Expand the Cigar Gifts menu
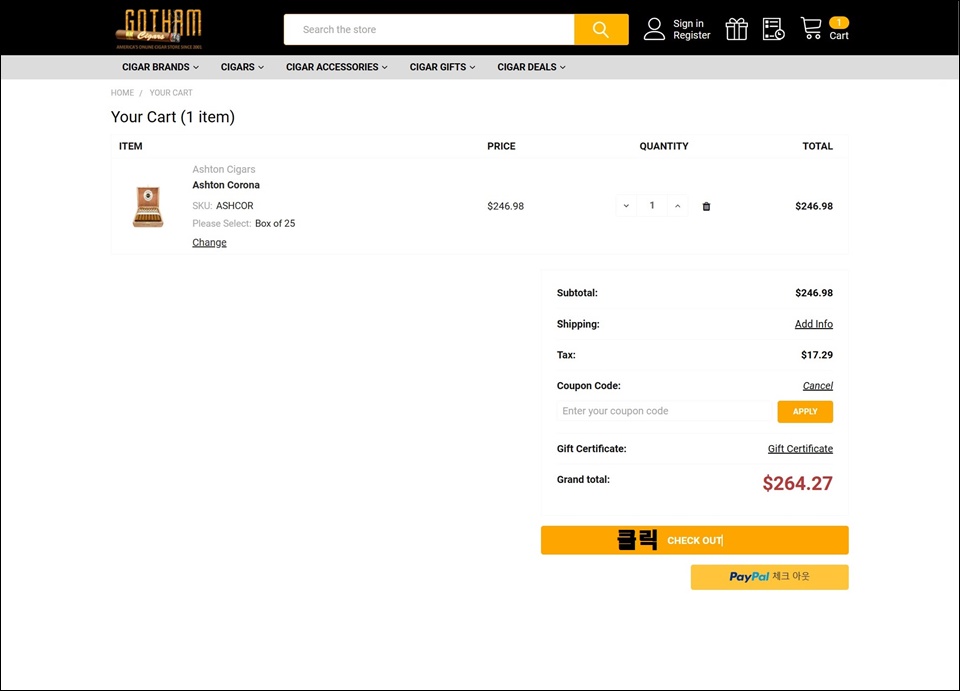The image size is (960, 691). pos(442,67)
